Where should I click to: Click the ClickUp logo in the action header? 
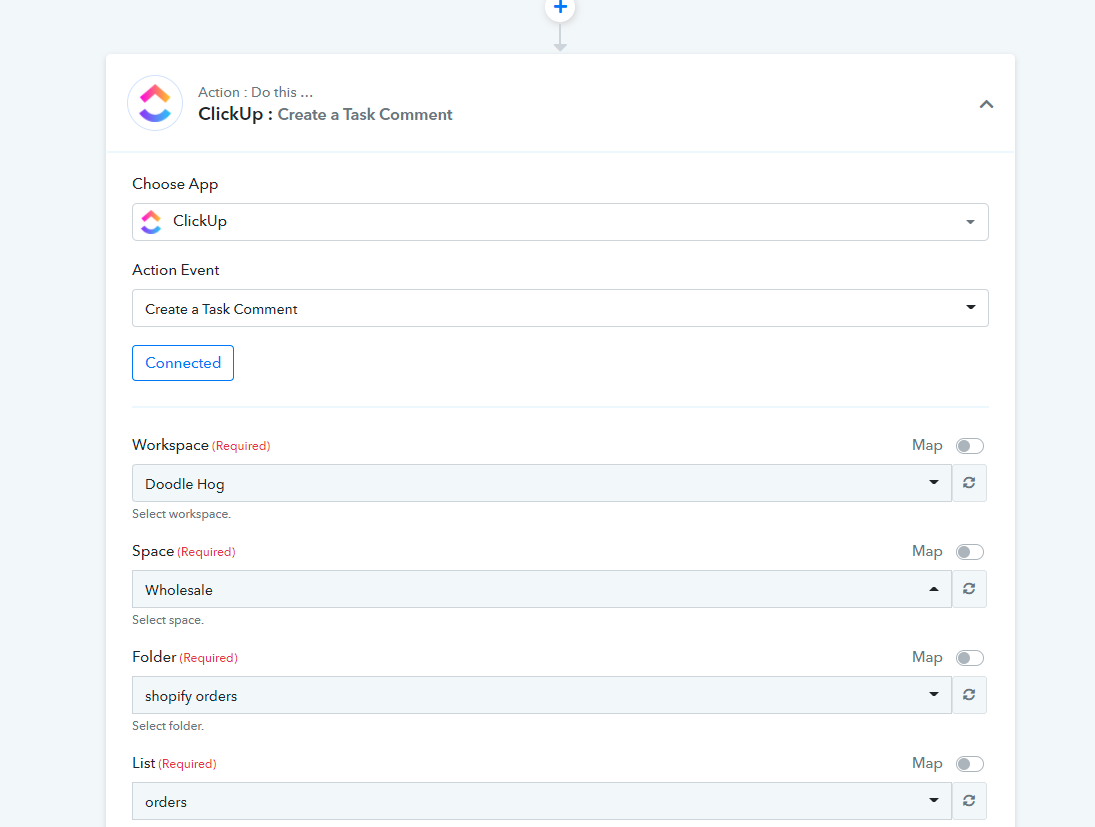tap(155, 103)
